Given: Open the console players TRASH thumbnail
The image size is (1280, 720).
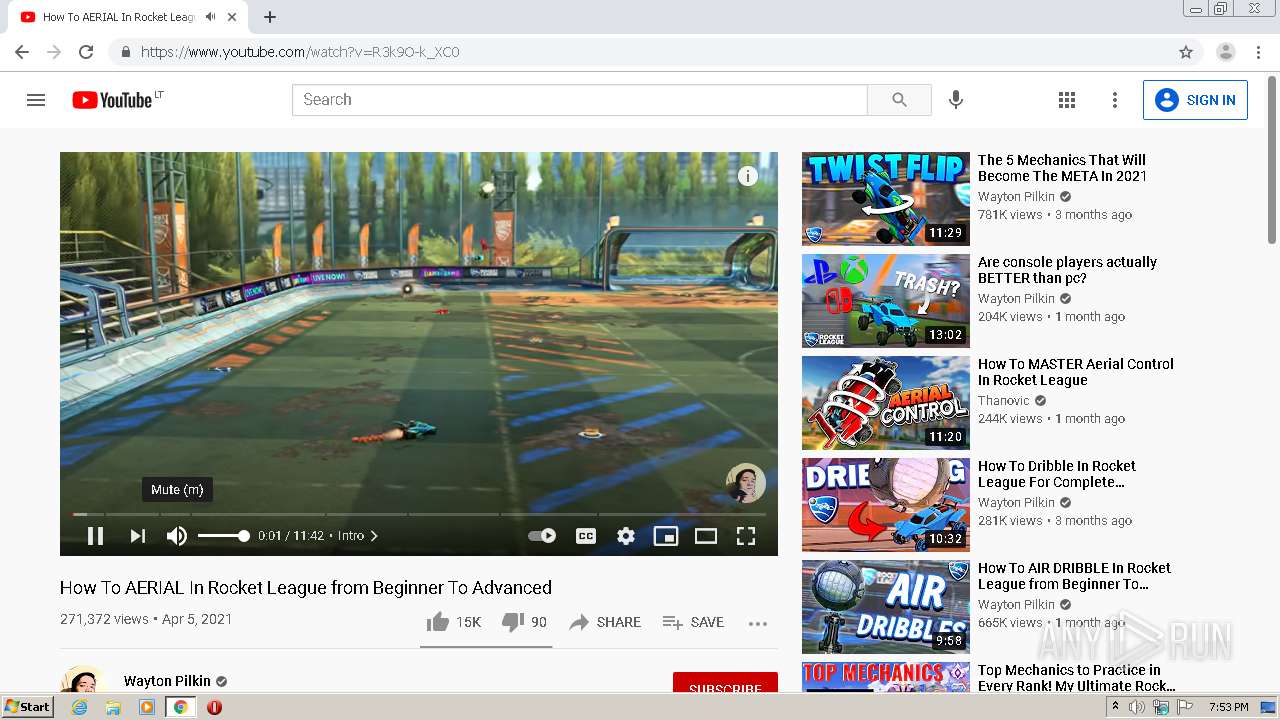Looking at the screenshot, I should click(x=886, y=301).
